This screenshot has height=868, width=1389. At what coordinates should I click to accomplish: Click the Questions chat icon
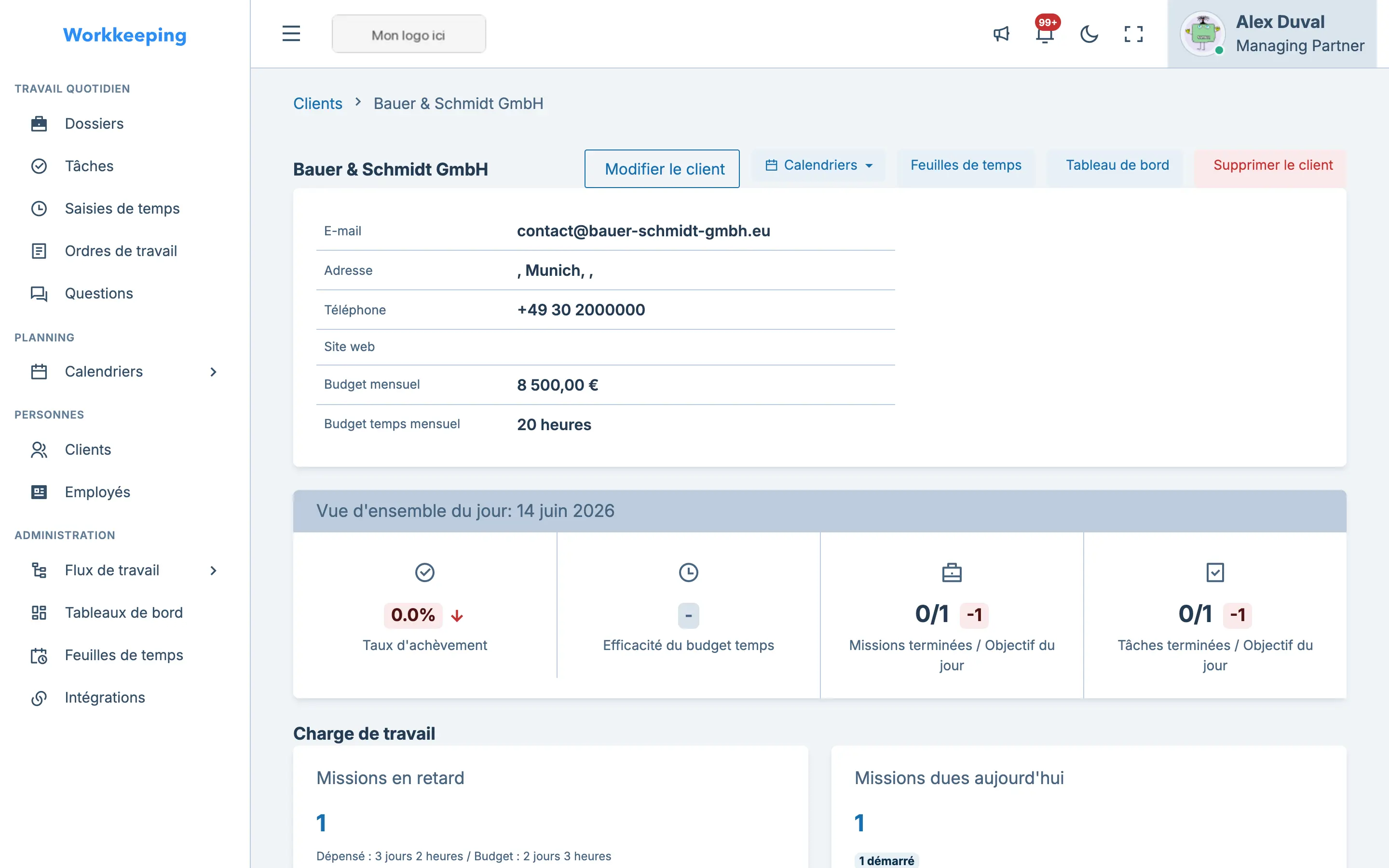(x=39, y=294)
